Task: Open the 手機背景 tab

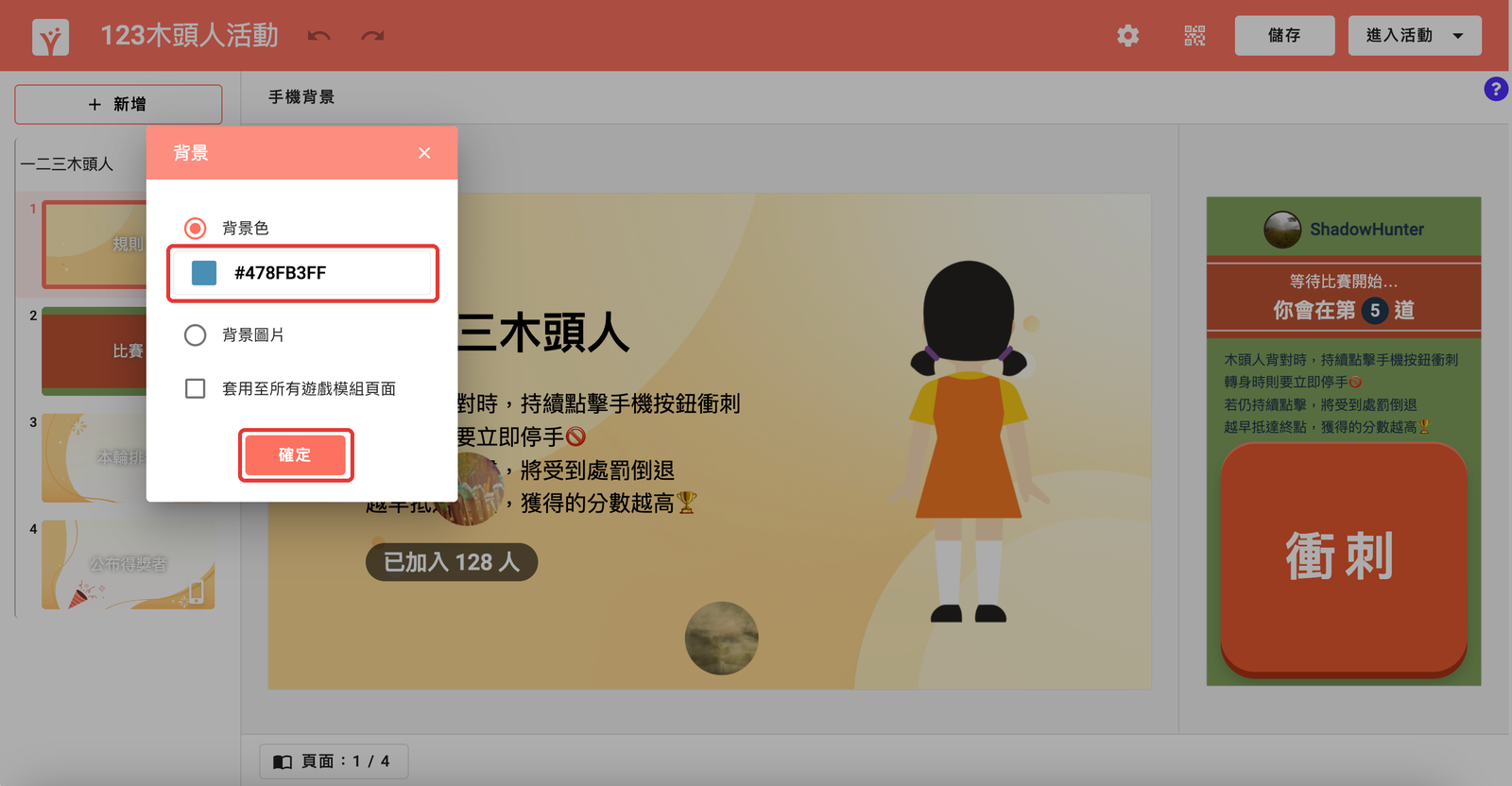Action: point(301,97)
